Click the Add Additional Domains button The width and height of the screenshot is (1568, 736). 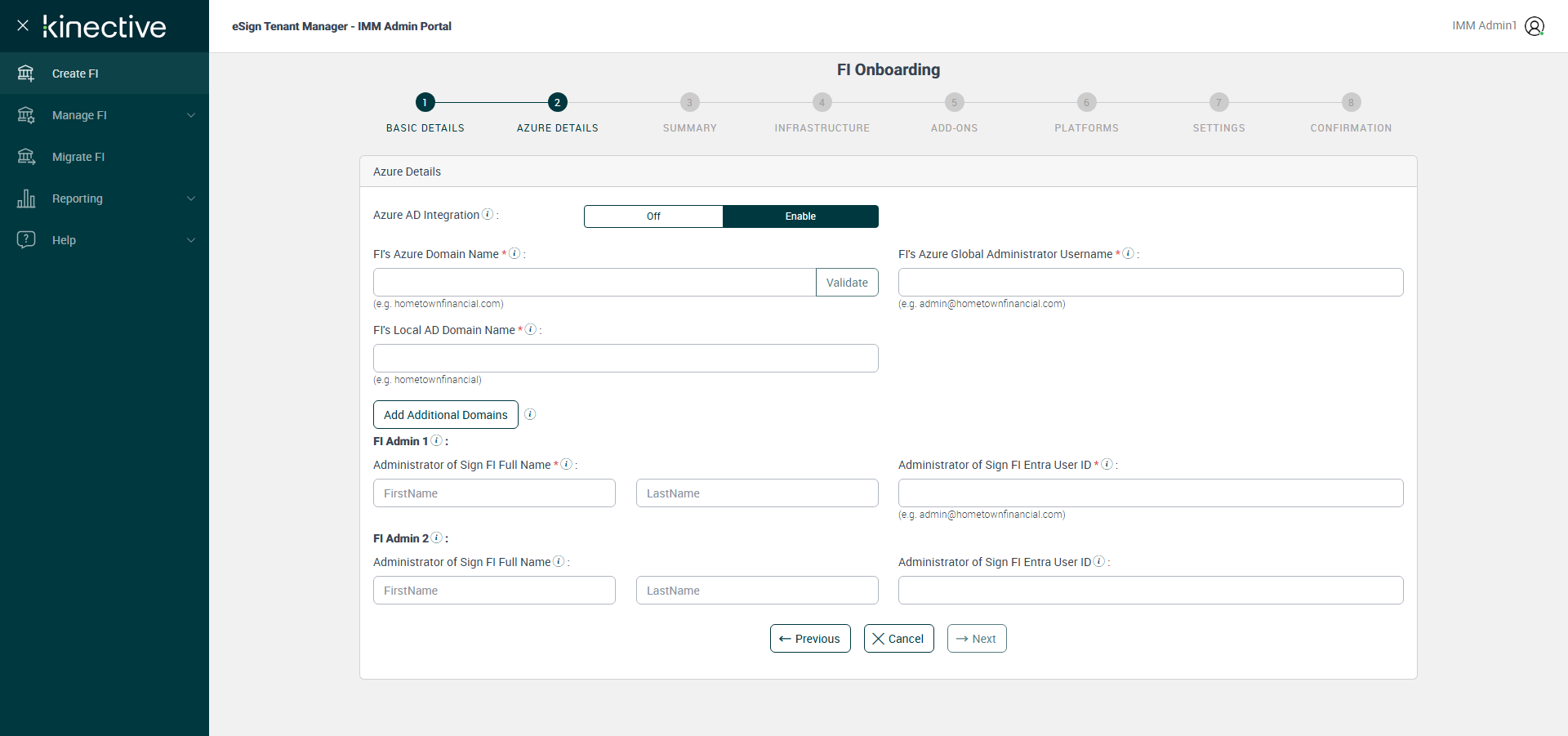pos(446,415)
